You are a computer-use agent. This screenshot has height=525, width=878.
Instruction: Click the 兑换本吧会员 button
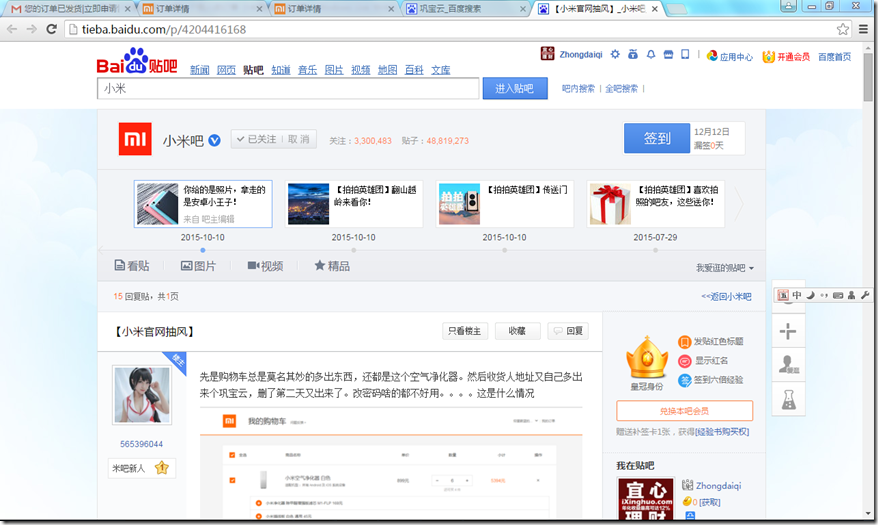pos(684,411)
